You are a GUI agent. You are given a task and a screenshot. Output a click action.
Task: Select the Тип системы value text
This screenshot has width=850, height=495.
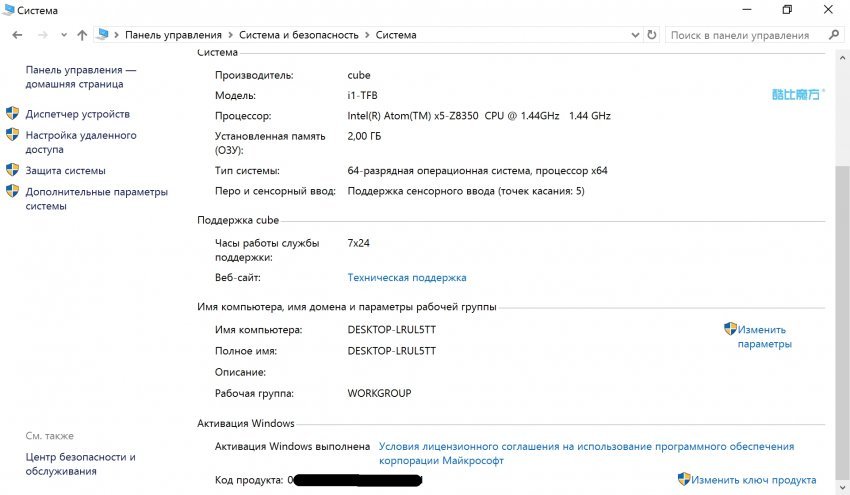click(477, 171)
